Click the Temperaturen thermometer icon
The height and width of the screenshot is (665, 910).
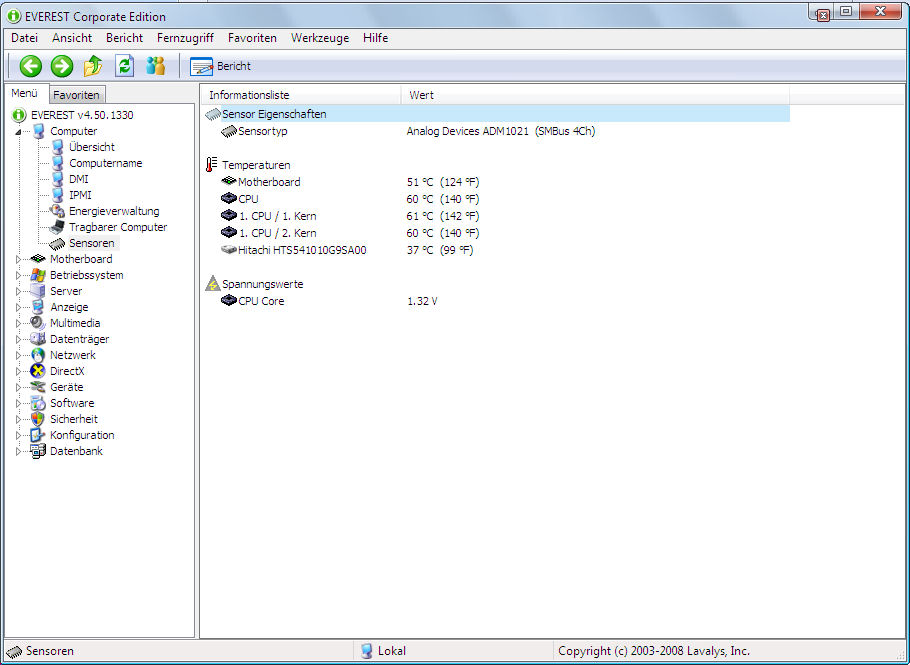click(x=212, y=165)
